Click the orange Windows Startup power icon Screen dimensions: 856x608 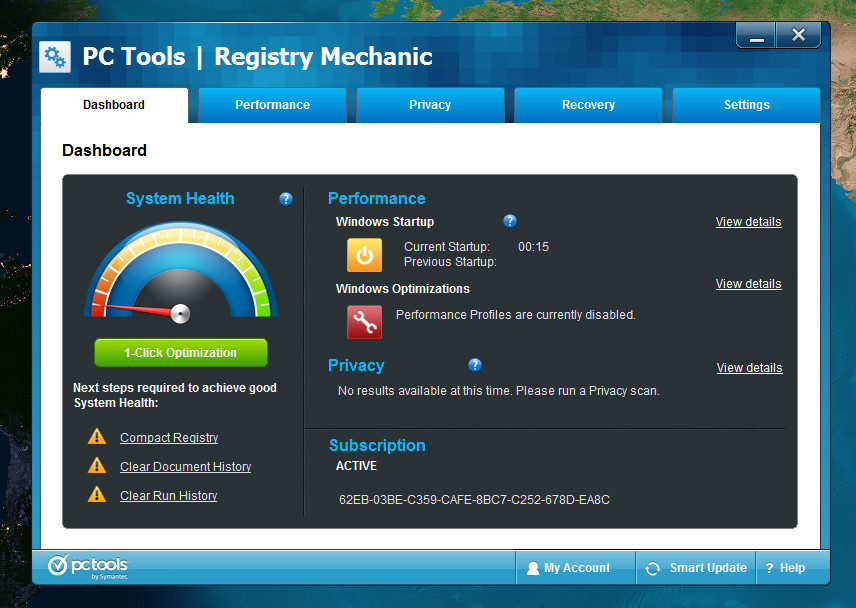364,255
